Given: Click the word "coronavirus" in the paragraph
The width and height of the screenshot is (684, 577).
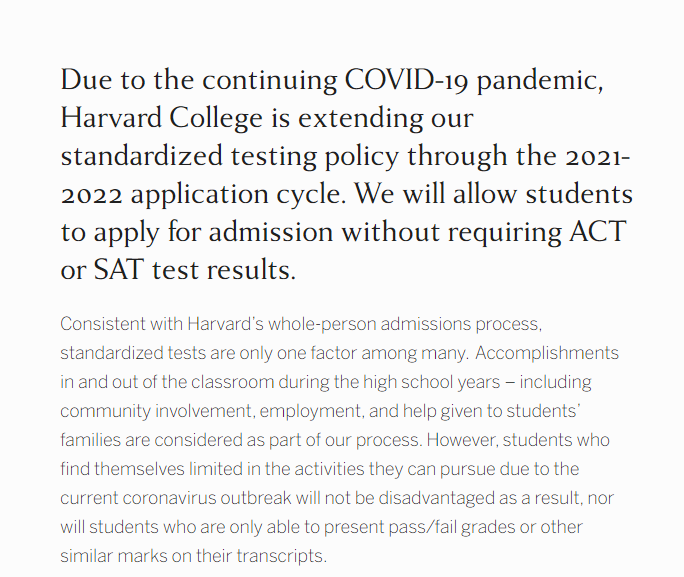Looking at the screenshot, I should [169, 498].
